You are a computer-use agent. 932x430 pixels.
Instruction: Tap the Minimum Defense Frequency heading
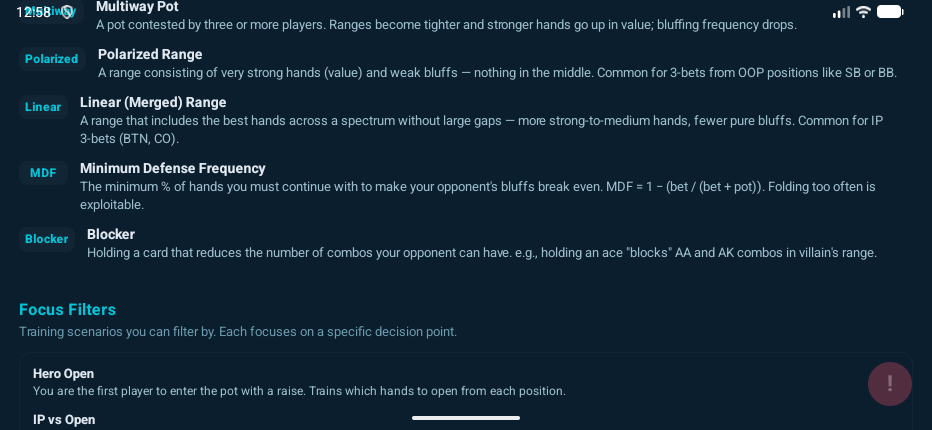coord(173,168)
